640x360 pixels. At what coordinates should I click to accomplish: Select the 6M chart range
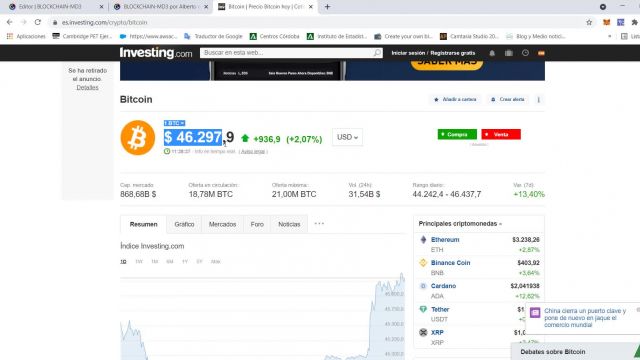point(170,262)
